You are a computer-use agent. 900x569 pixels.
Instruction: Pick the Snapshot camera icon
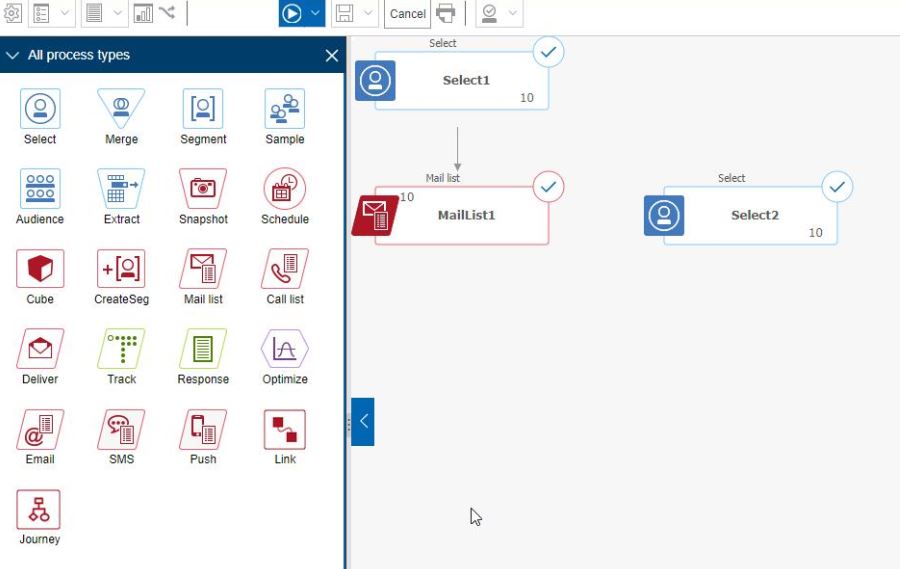[203, 188]
